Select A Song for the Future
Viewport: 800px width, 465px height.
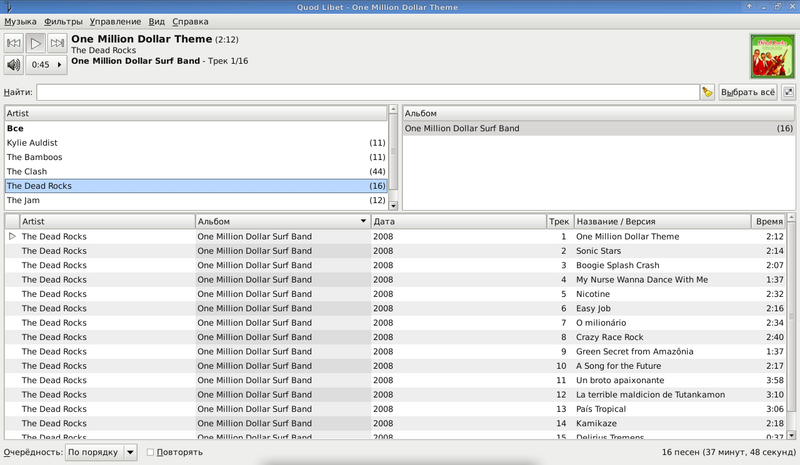395,366
